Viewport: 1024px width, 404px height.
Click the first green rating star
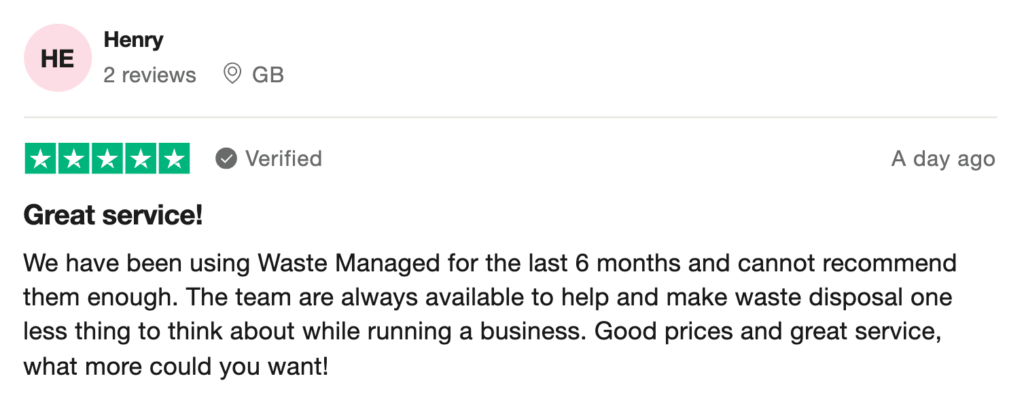(x=40, y=159)
